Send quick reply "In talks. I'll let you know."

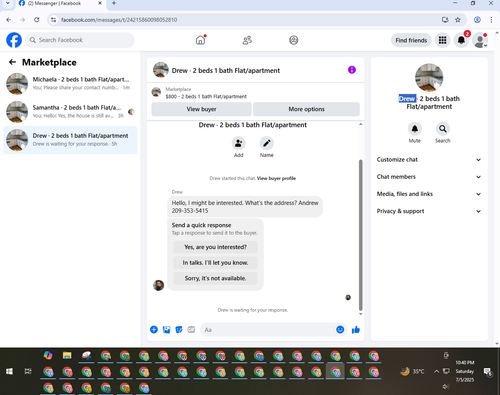click(x=215, y=263)
